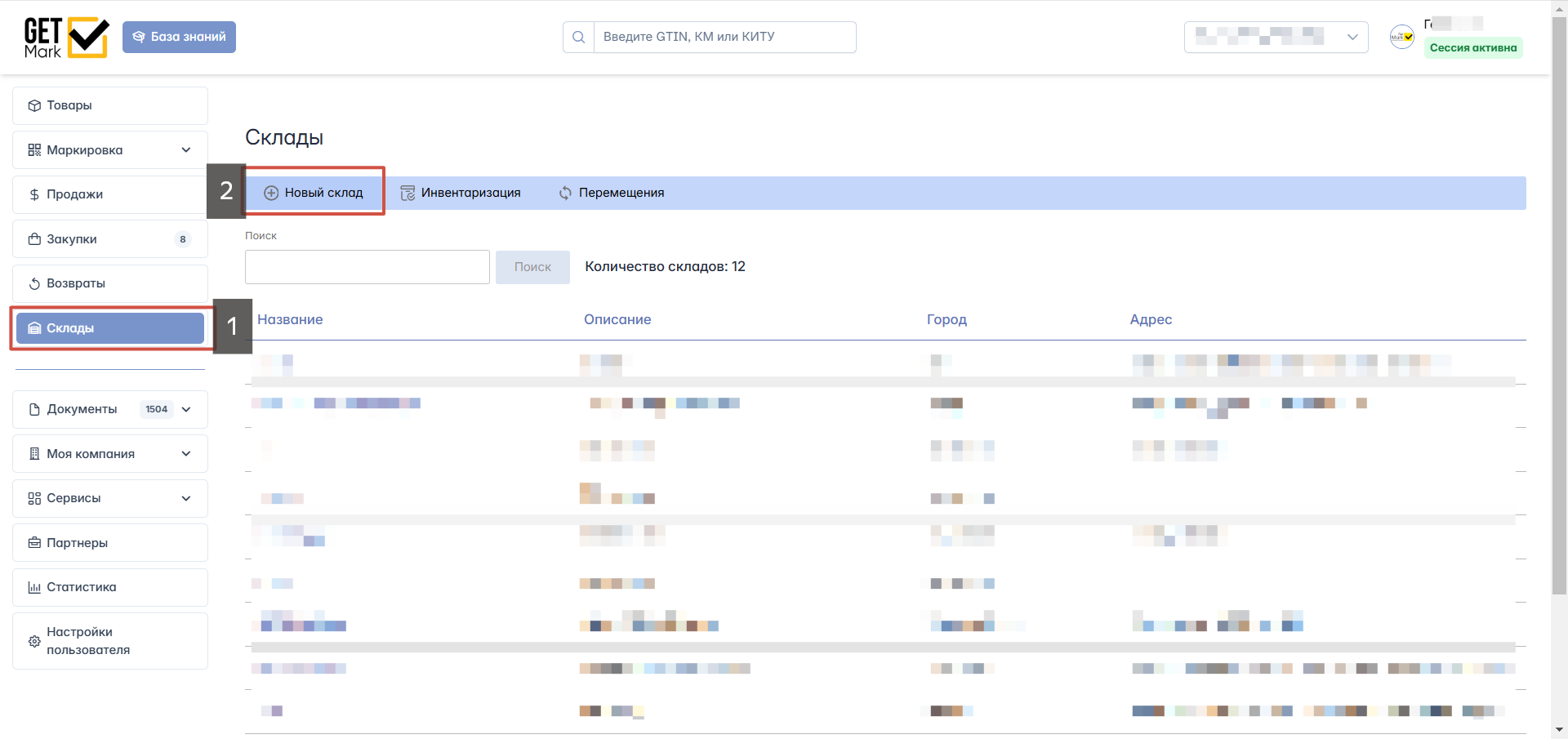Click the chart icon beside Статистика
This screenshot has width=1568, height=739.
[x=34, y=587]
